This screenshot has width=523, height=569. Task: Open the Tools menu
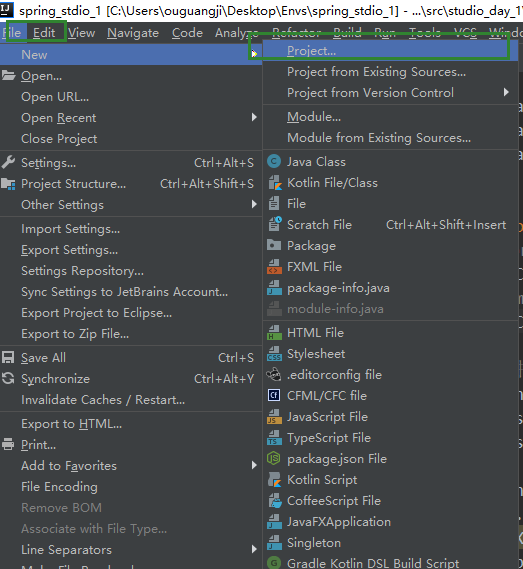[425, 33]
